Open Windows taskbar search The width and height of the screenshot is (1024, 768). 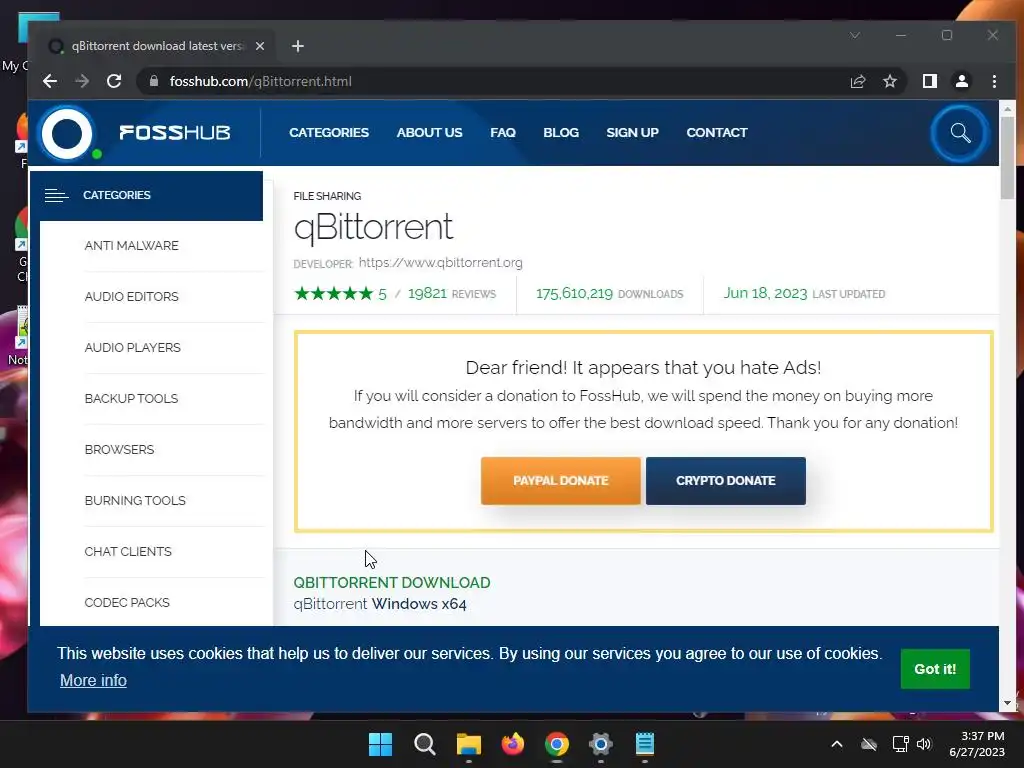pyautogui.click(x=424, y=744)
